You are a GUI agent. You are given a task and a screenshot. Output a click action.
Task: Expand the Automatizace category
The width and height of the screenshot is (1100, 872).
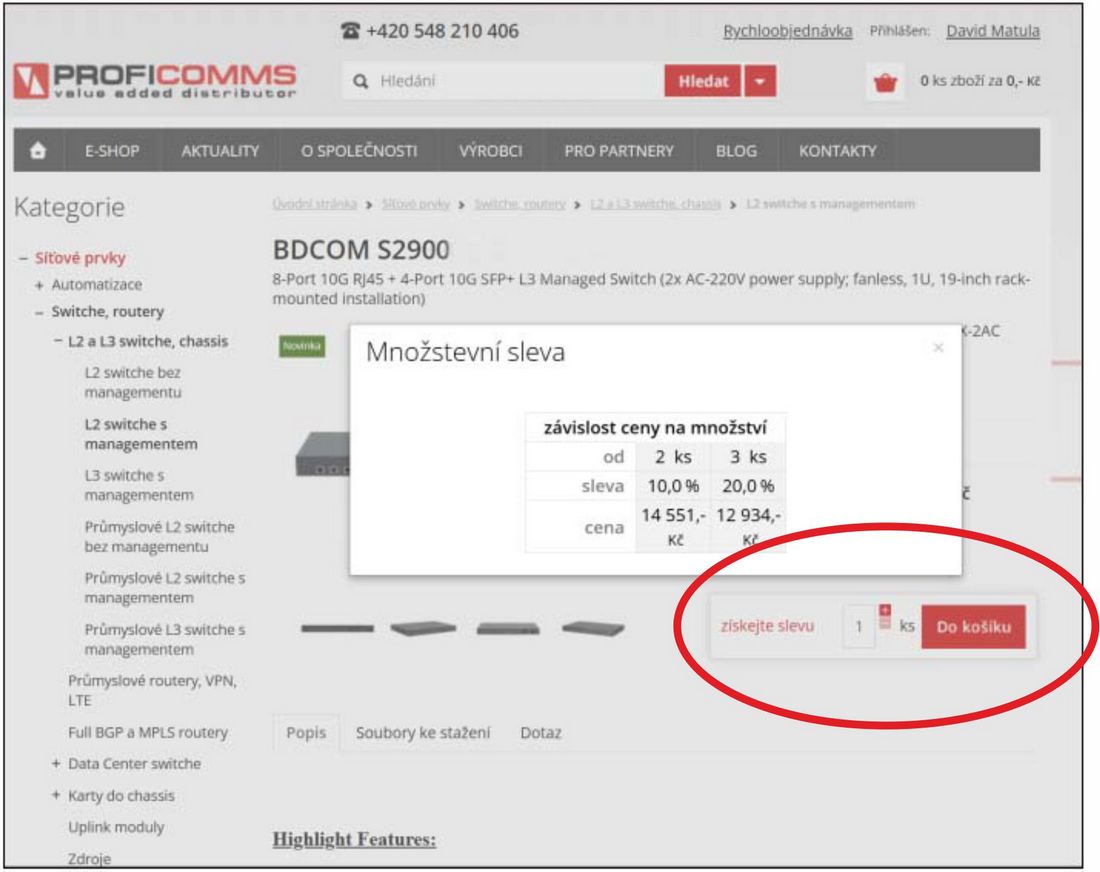point(39,284)
